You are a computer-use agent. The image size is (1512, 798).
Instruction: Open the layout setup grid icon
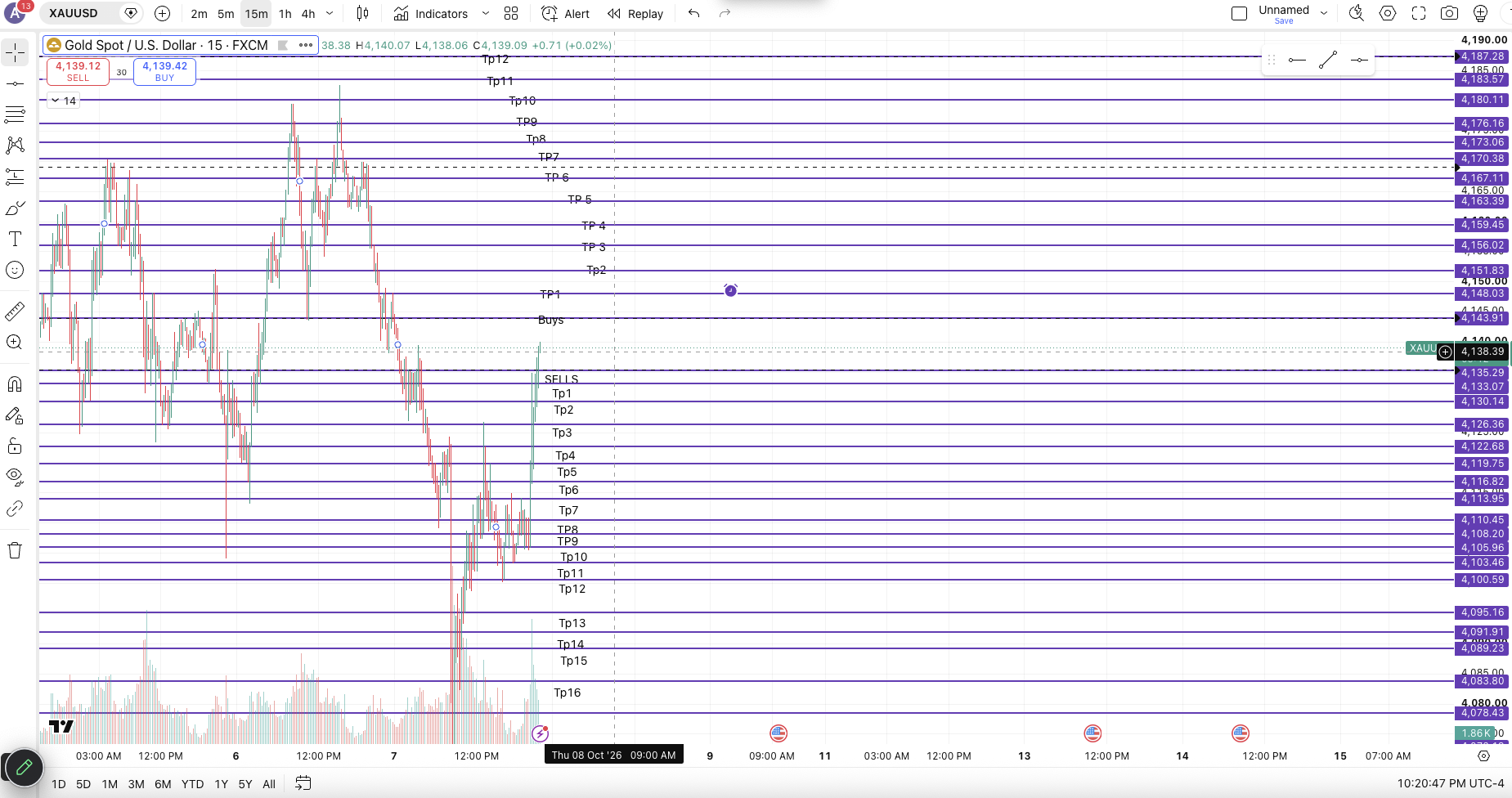[511, 13]
